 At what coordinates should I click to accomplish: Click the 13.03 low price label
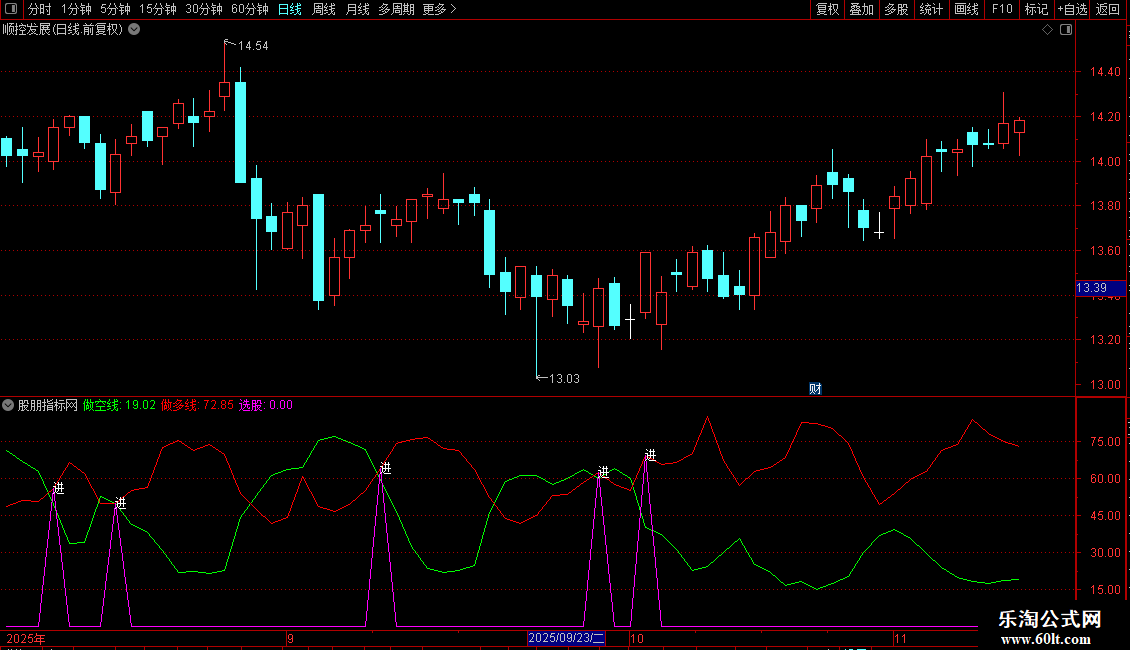(564, 379)
